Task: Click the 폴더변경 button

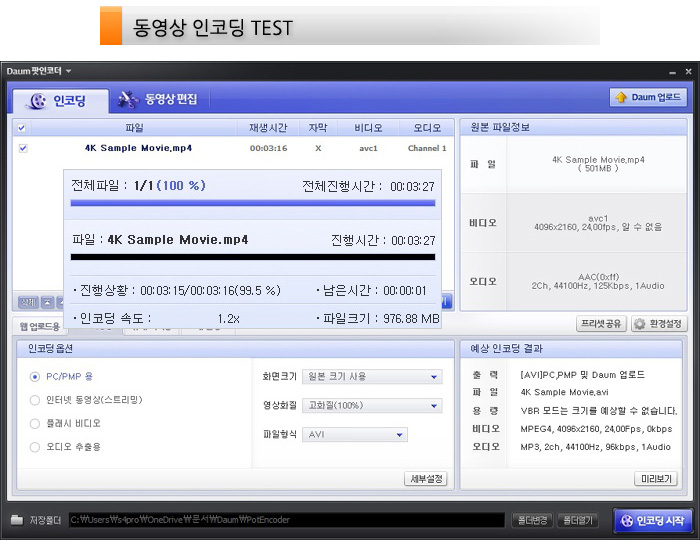Action: [x=532, y=520]
